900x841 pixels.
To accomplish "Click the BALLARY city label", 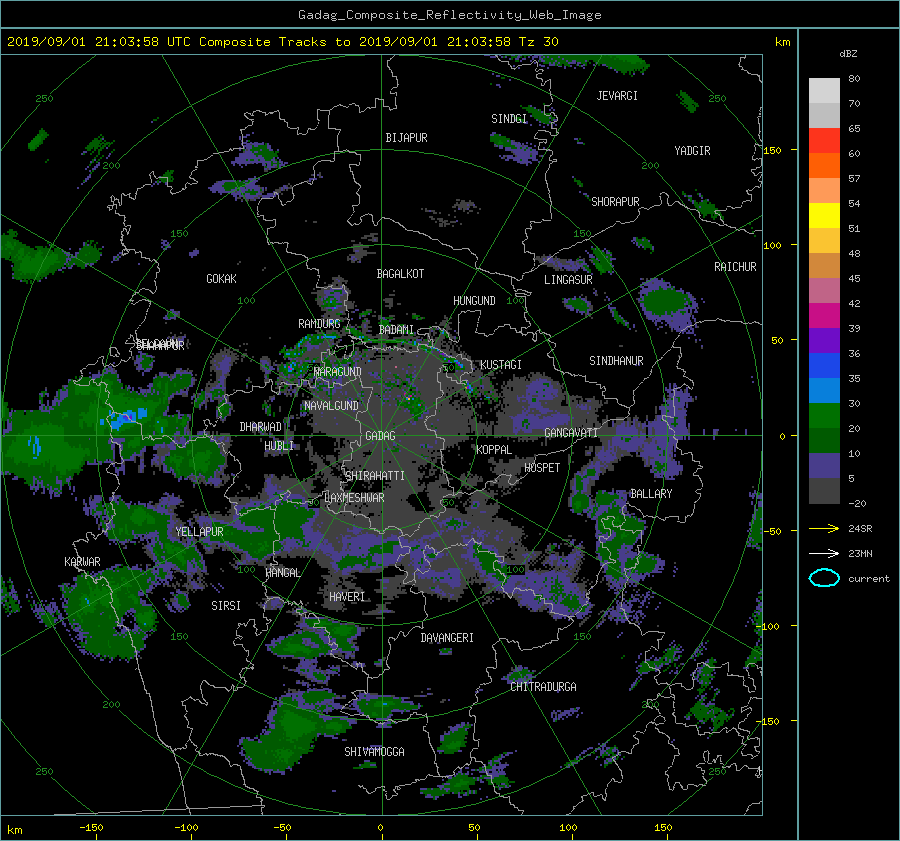I will (x=651, y=494).
